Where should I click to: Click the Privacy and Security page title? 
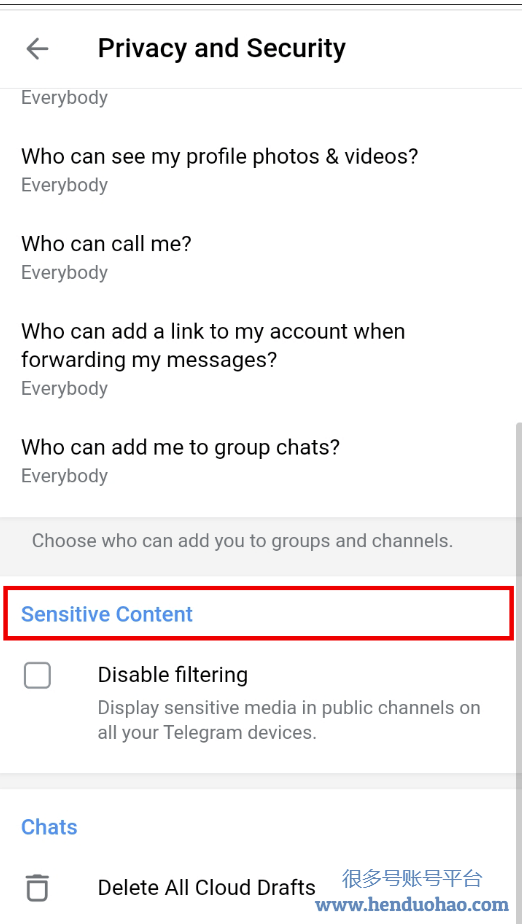pos(222,48)
